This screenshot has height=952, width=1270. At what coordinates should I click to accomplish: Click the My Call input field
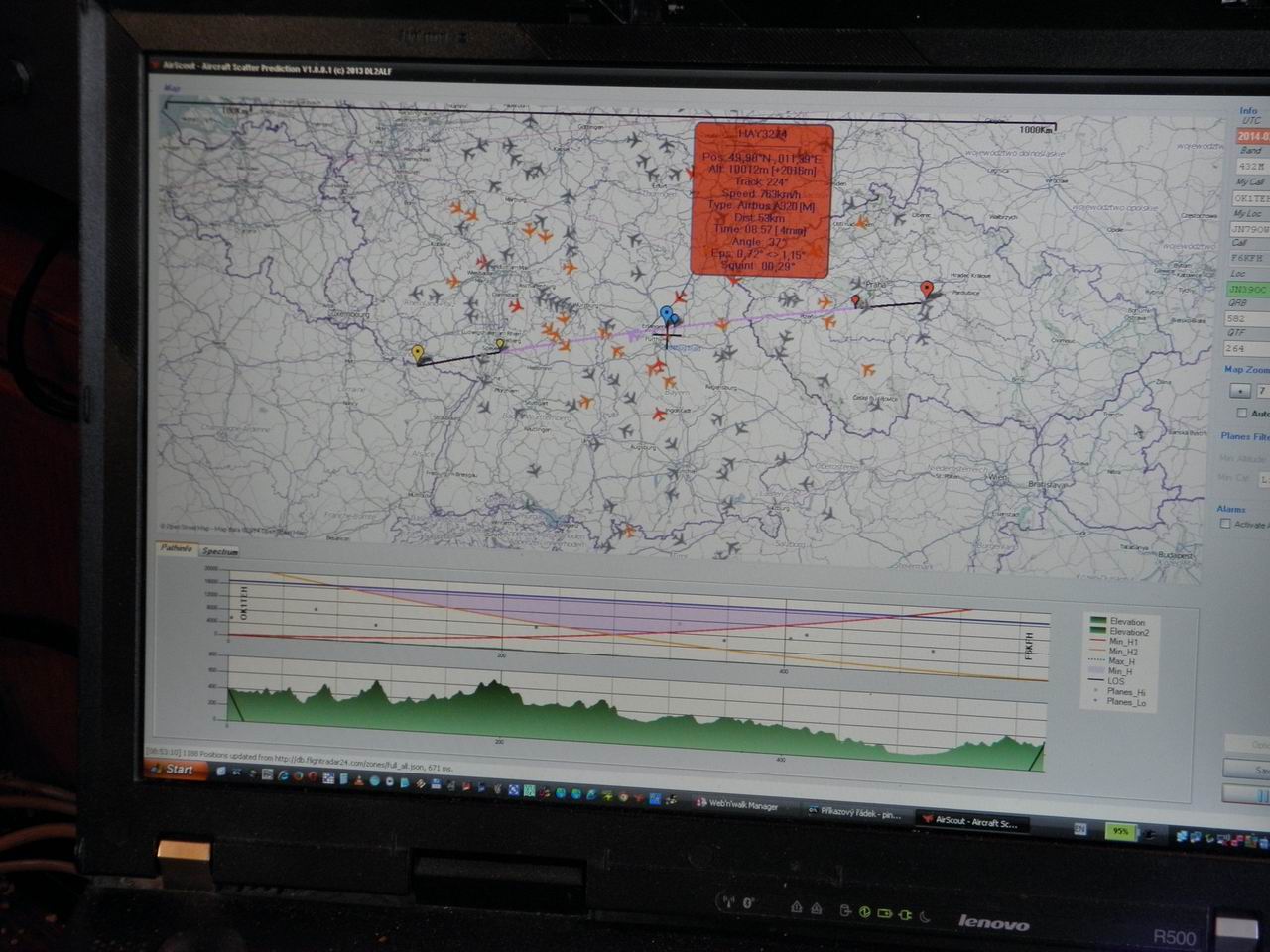1252,198
